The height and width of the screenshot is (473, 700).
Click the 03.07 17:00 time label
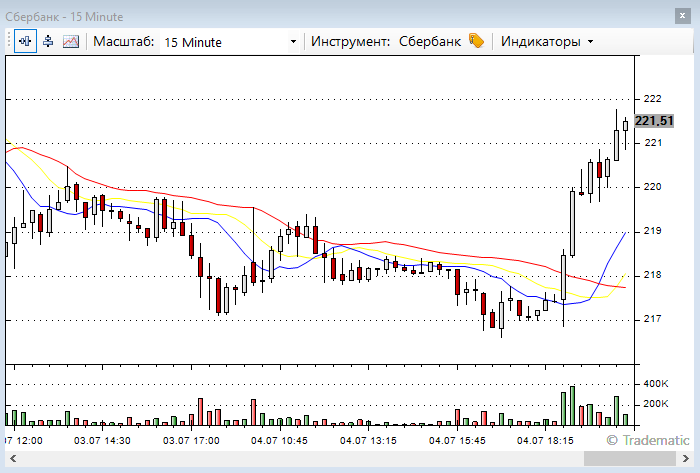coord(191,441)
